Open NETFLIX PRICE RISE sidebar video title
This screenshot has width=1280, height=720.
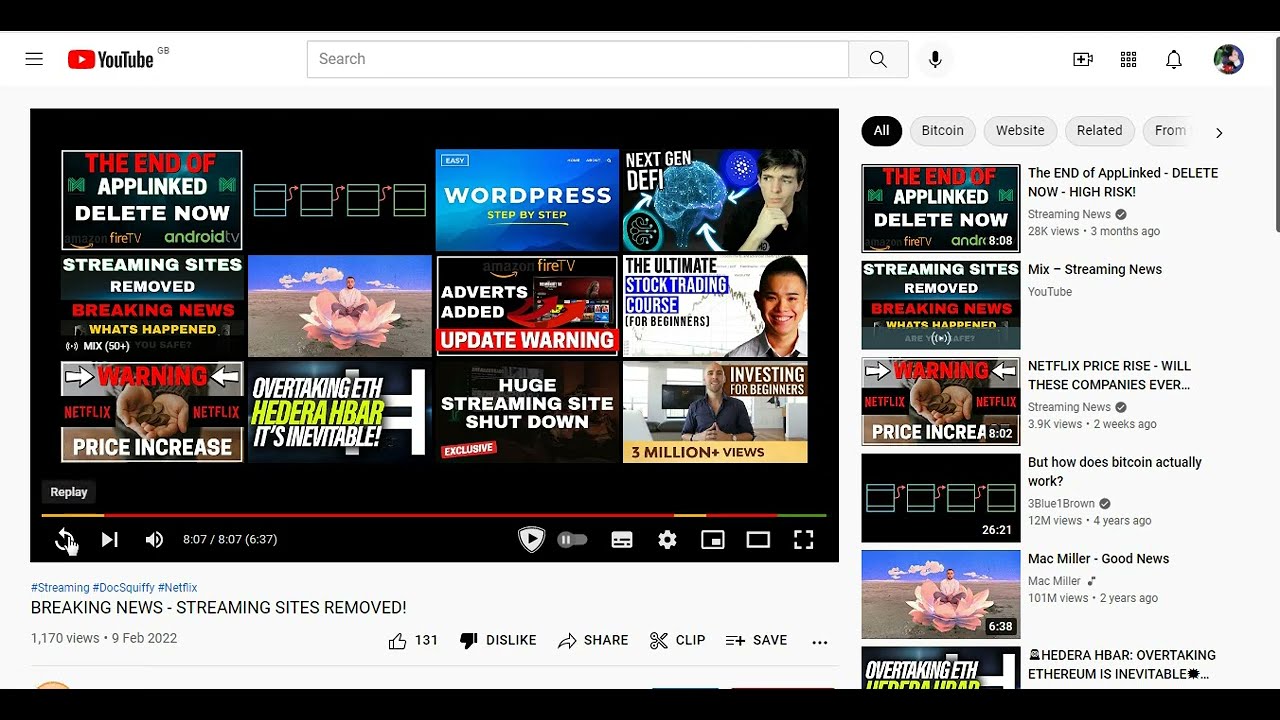click(x=1109, y=375)
